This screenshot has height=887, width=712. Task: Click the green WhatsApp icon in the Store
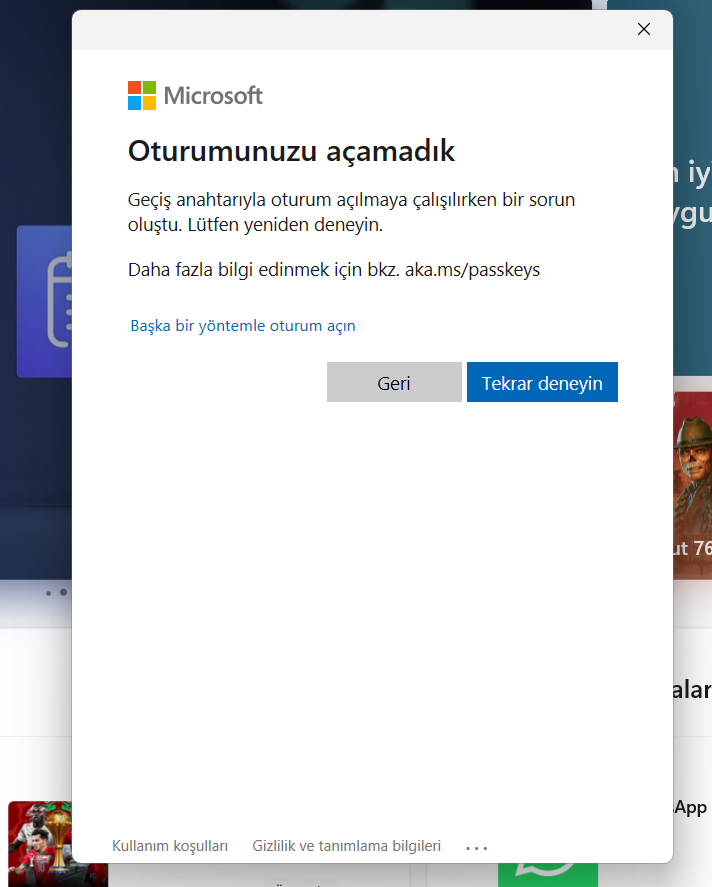click(547, 875)
